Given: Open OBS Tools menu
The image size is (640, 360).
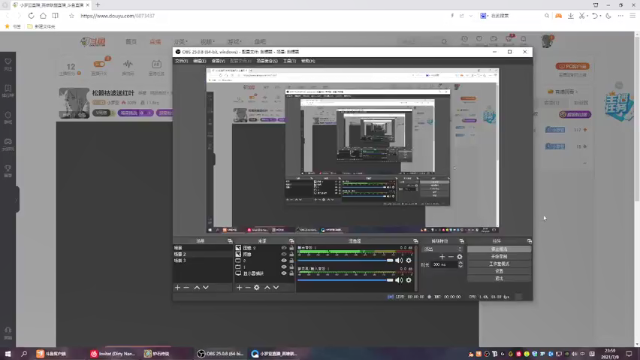Looking at the screenshot, I should coord(289,61).
